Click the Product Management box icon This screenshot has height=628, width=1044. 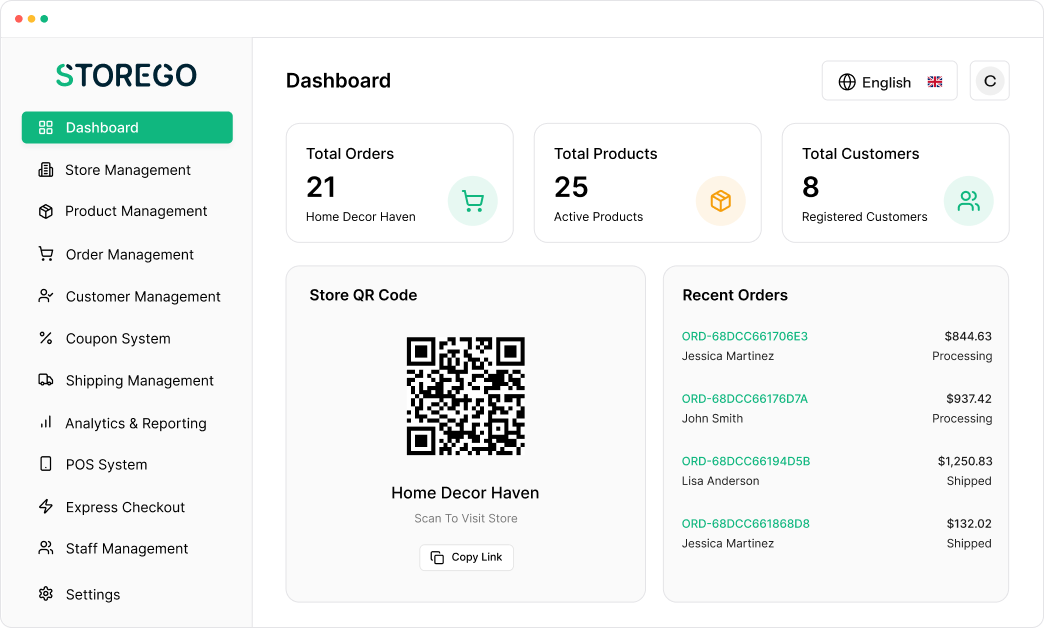tap(45, 211)
